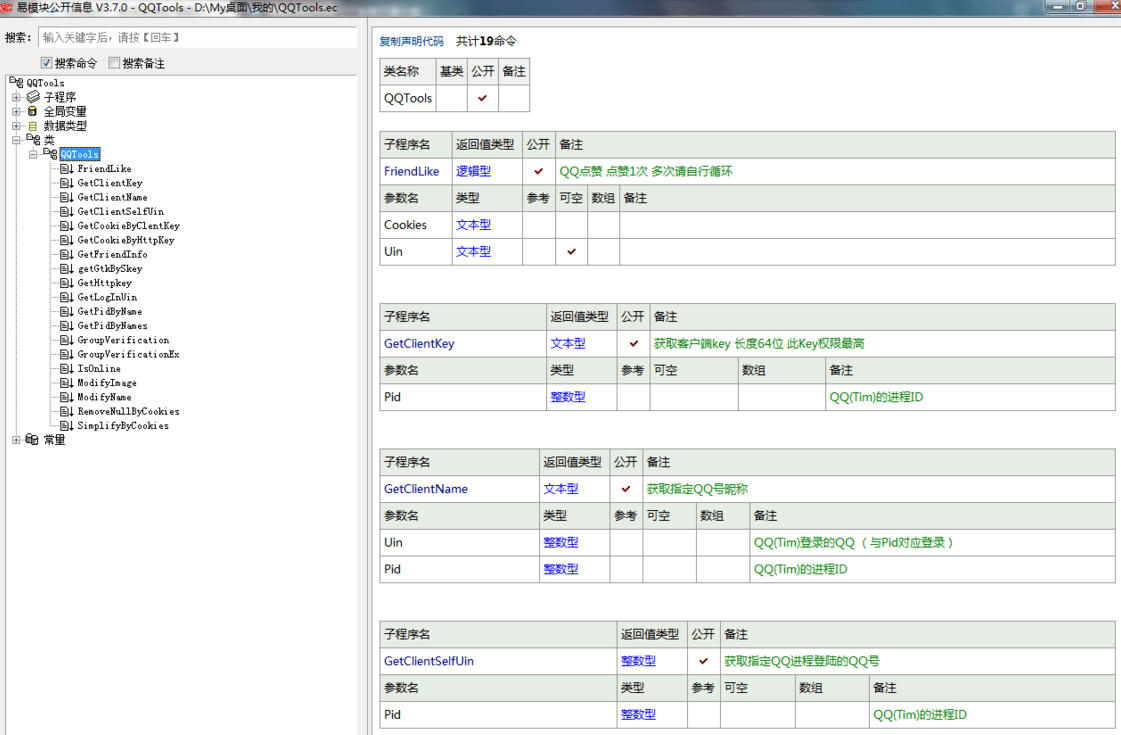1121x735 pixels.
Task: Click the icon beside FriendLike method
Action: pyautogui.click(x=66, y=169)
